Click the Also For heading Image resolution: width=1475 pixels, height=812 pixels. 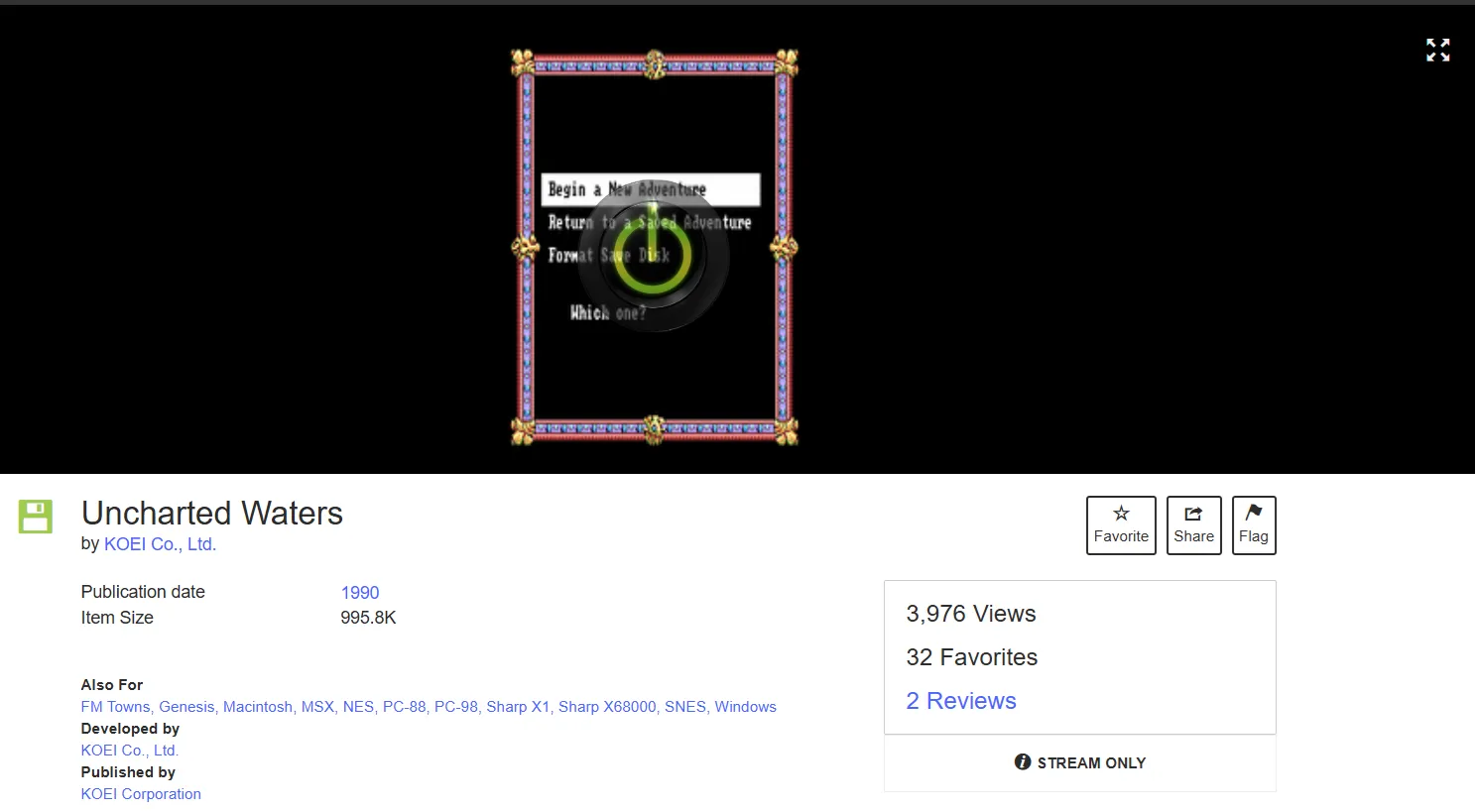(x=112, y=685)
